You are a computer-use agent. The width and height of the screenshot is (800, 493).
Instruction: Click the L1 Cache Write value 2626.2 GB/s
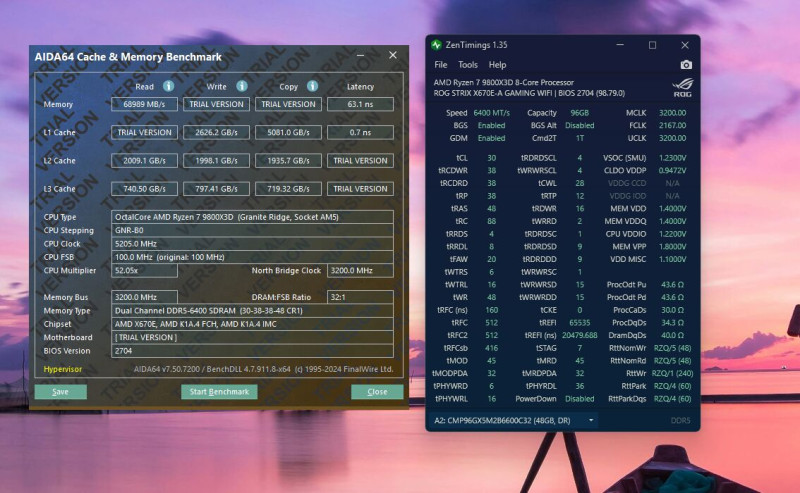pyautogui.click(x=216, y=132)
